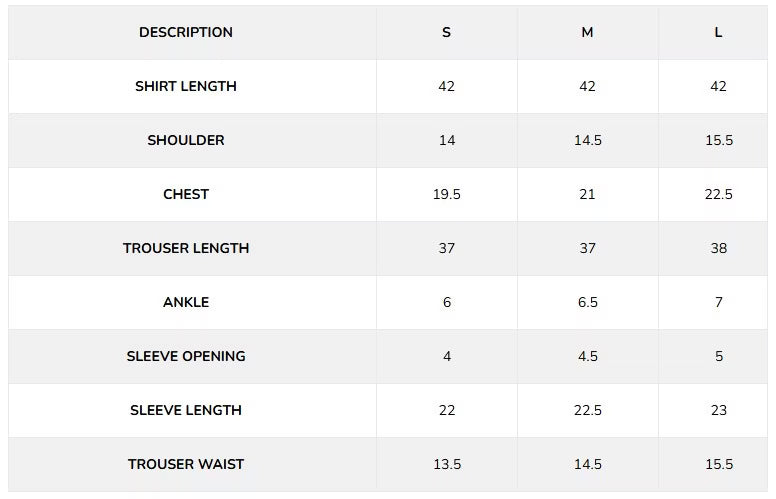This screenshot has width=776, height=499.
Task: Click the SHIRT LENGTH row label
Action: [186, 86]
